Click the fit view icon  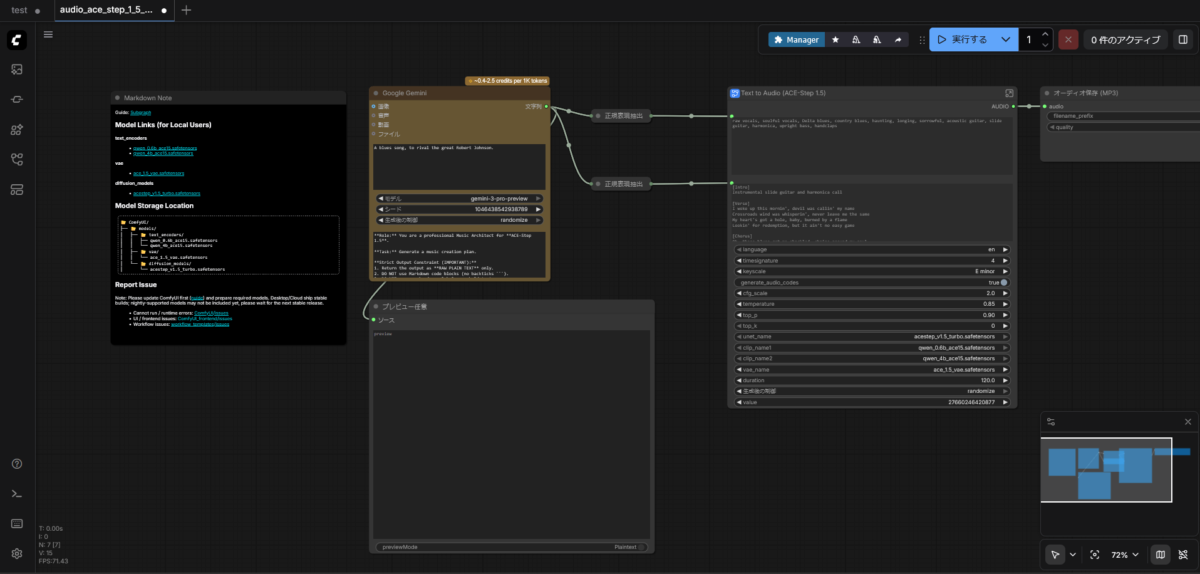tap(1094, 554)
